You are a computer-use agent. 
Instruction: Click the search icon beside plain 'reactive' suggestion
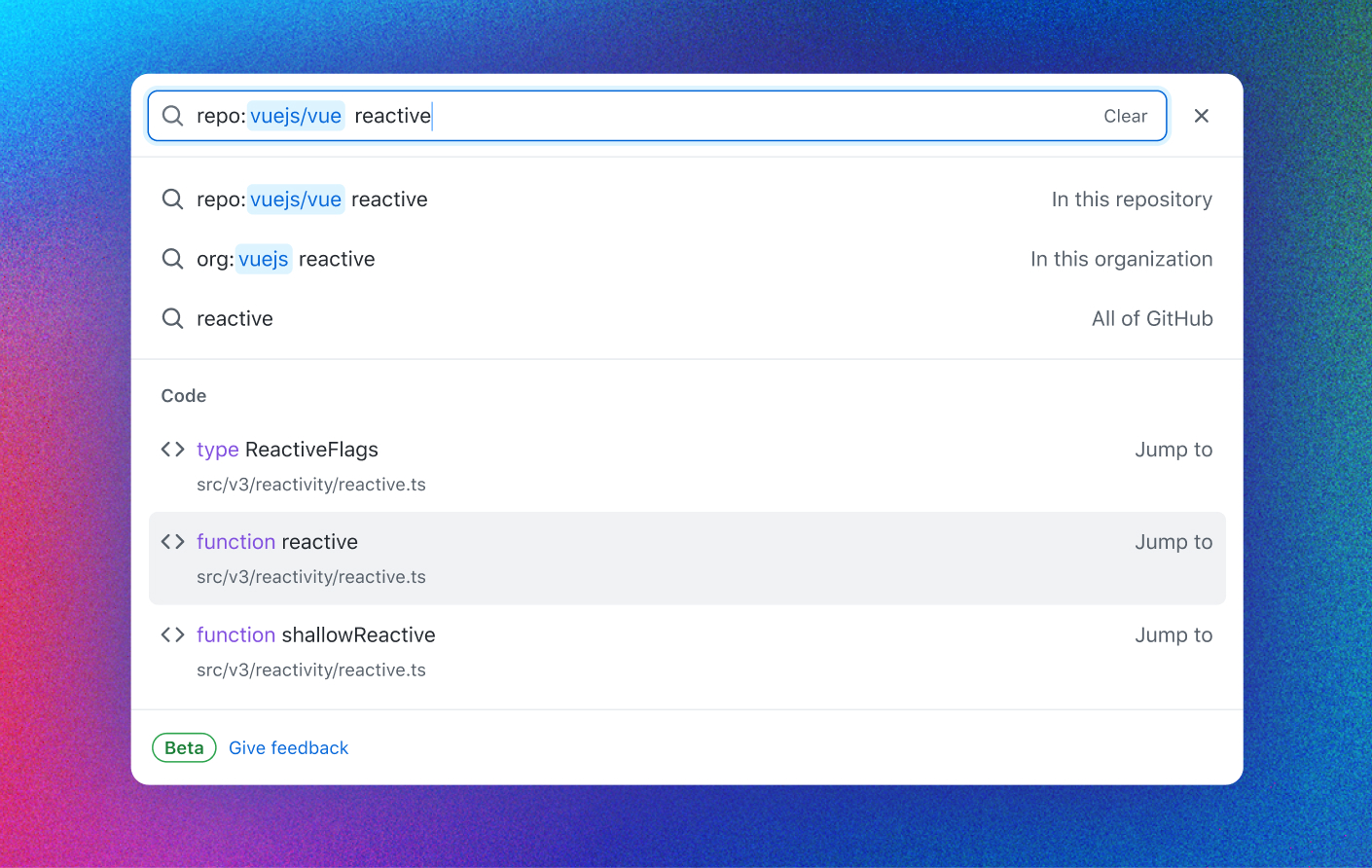click(172, 318)
